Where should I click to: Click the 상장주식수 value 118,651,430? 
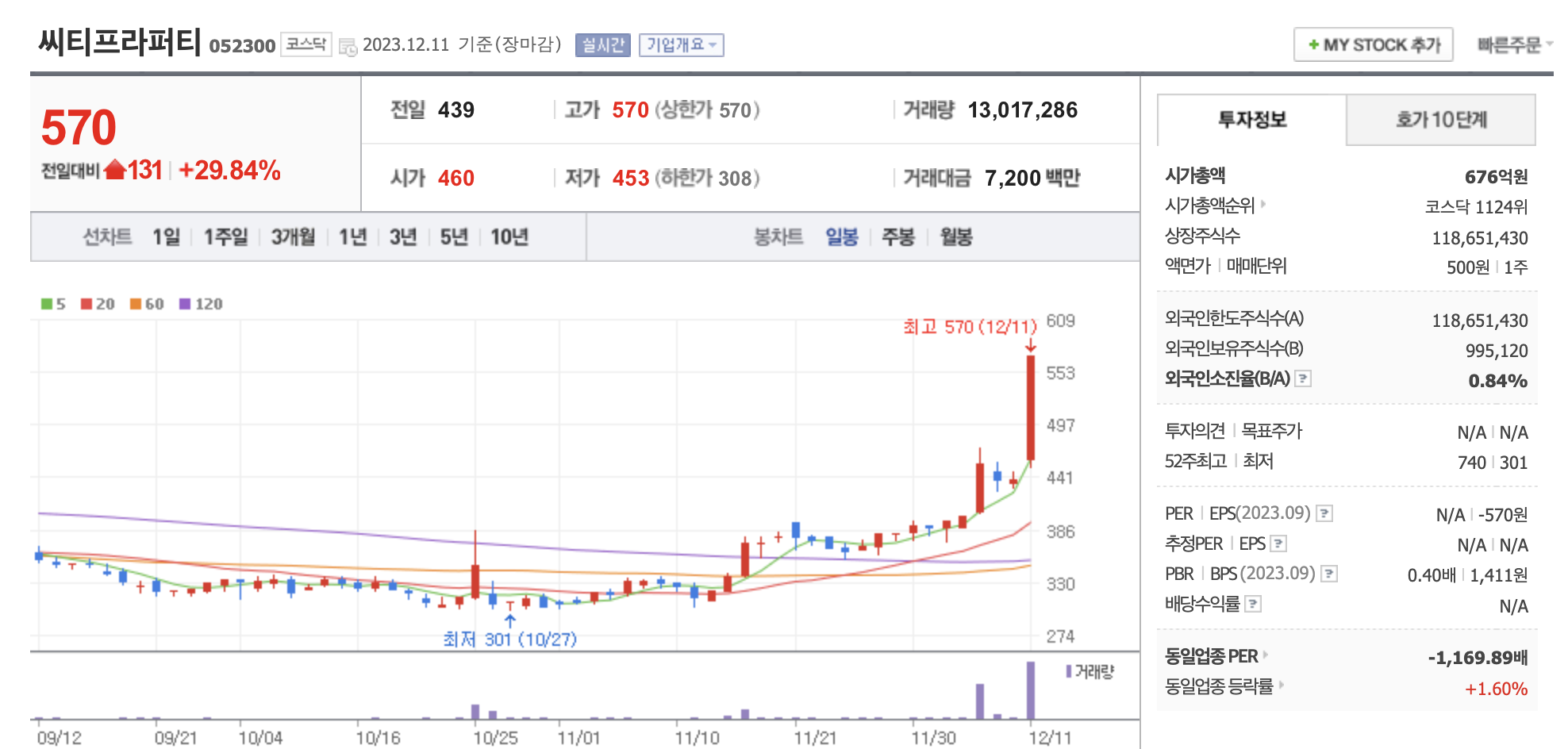click(x=1480, y=238)
